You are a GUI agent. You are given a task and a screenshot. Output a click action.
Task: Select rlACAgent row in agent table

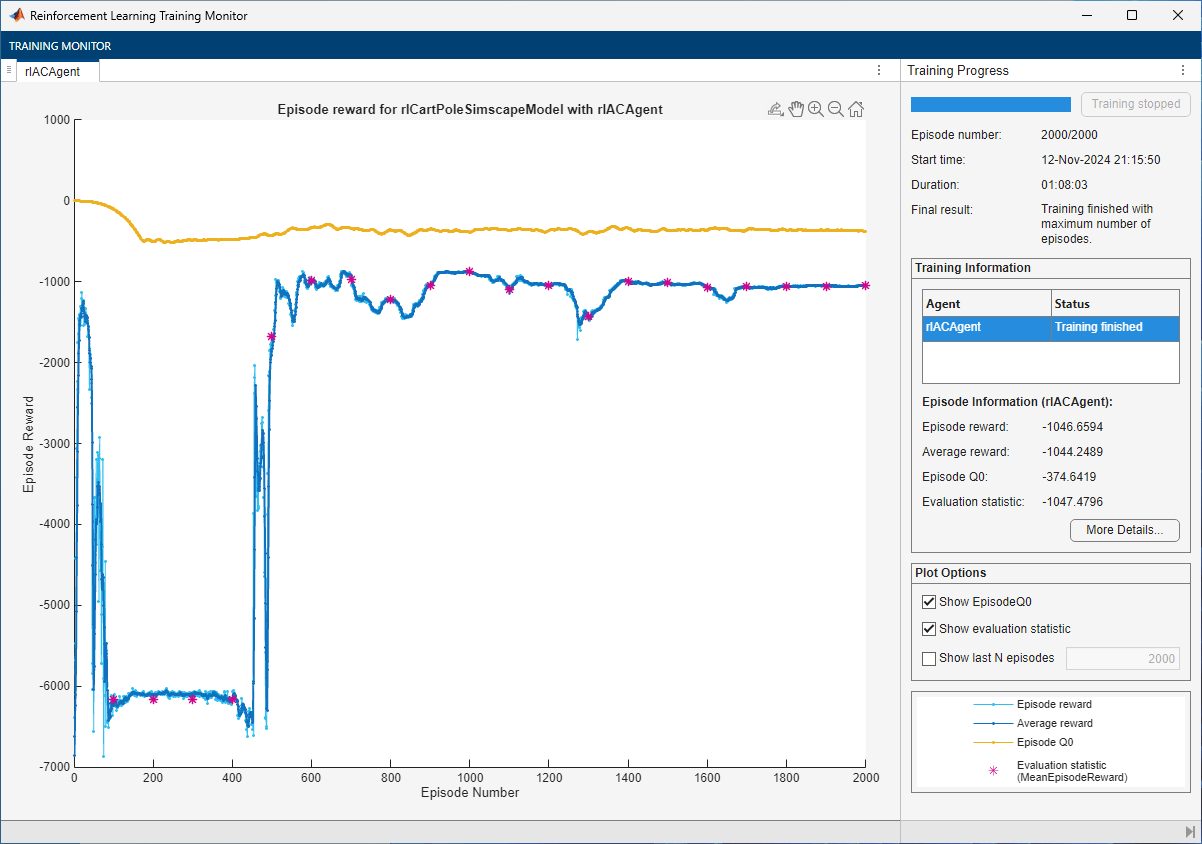pos(1050,327)
